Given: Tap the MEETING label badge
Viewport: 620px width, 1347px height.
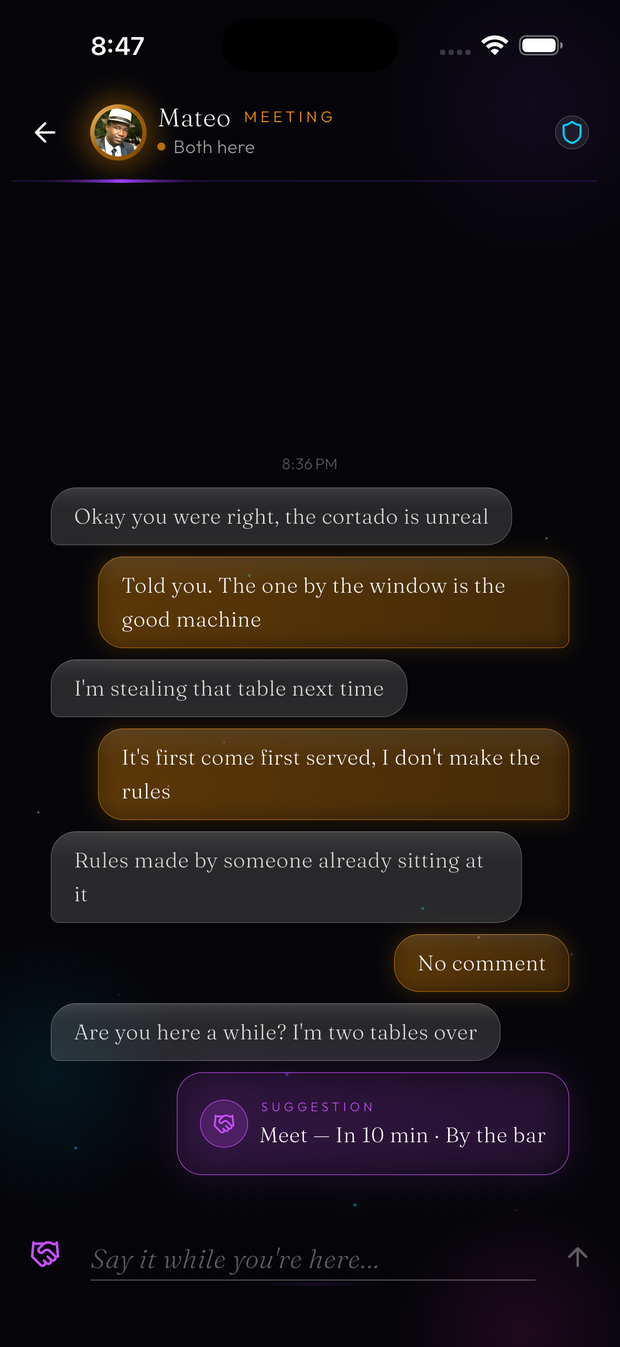Looking at the screenshot, I should (289, 117).
